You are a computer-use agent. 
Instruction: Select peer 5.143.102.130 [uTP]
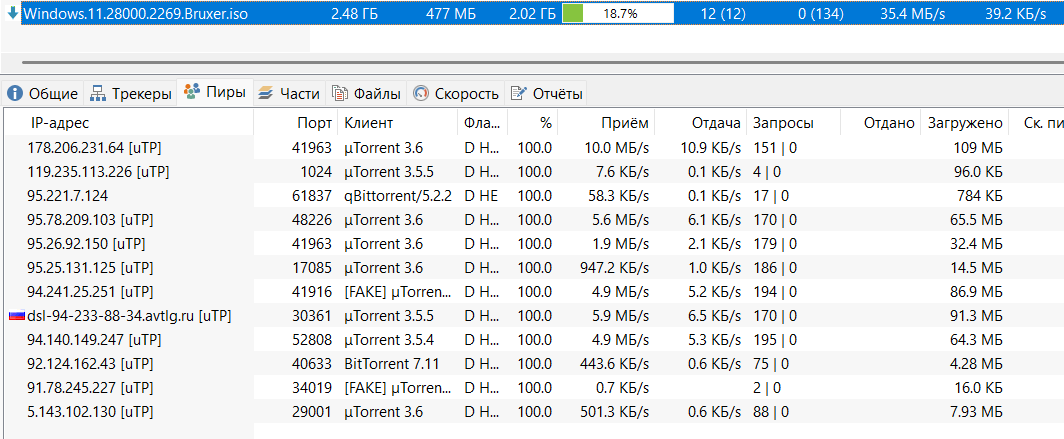click(x=90, y=412)
